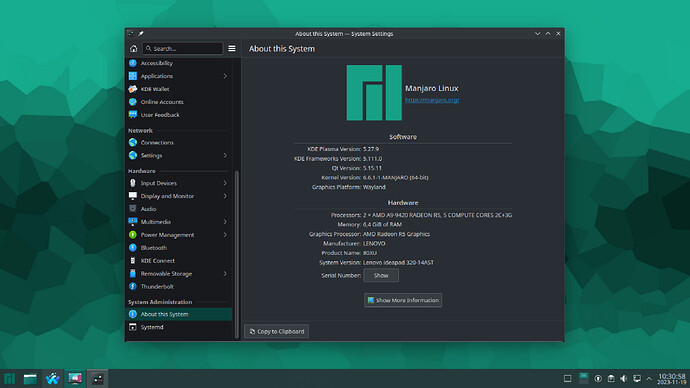
Task: Open Display and Monitor icon
Action: point(132,196)
